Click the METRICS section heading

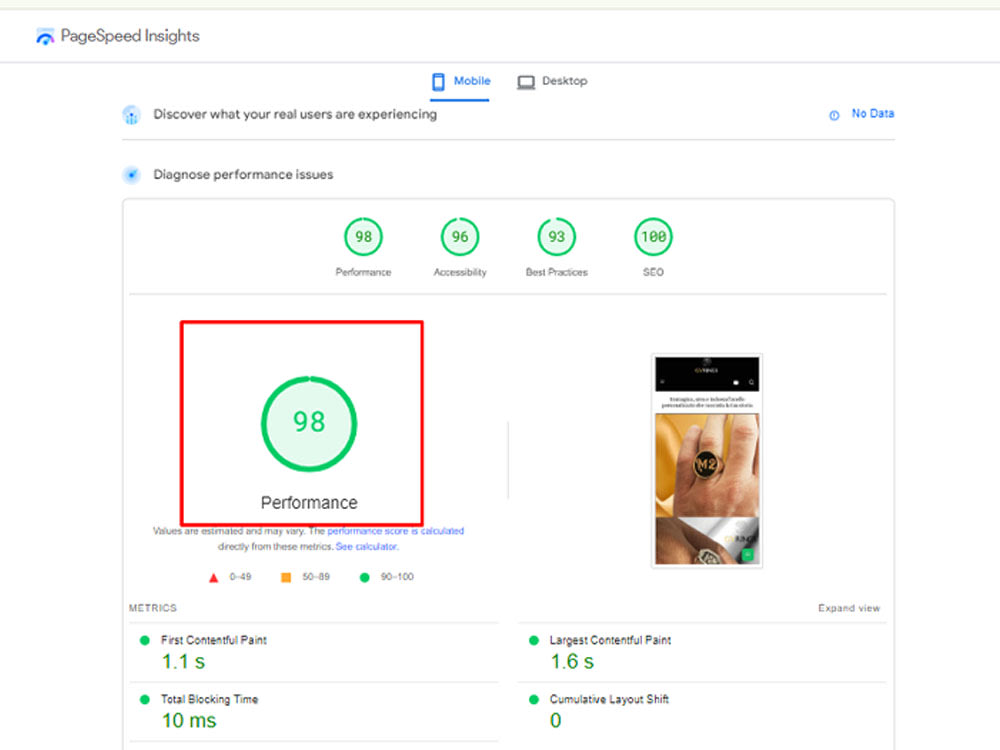pyautogui.click(x=152, y=608)
